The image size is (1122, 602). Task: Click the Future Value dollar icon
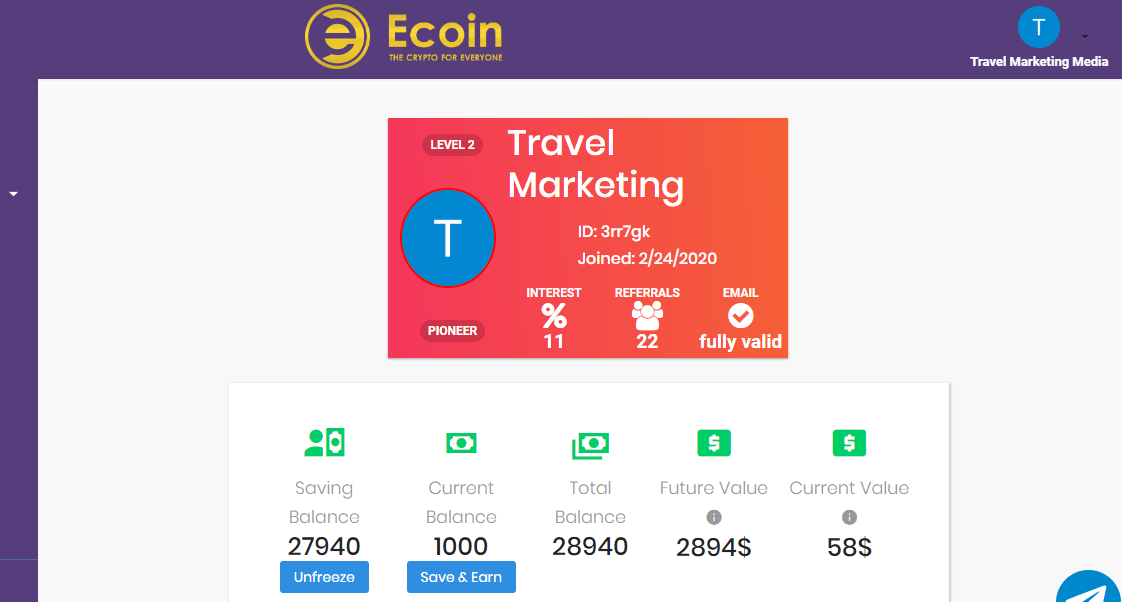(x=713, y=443)
